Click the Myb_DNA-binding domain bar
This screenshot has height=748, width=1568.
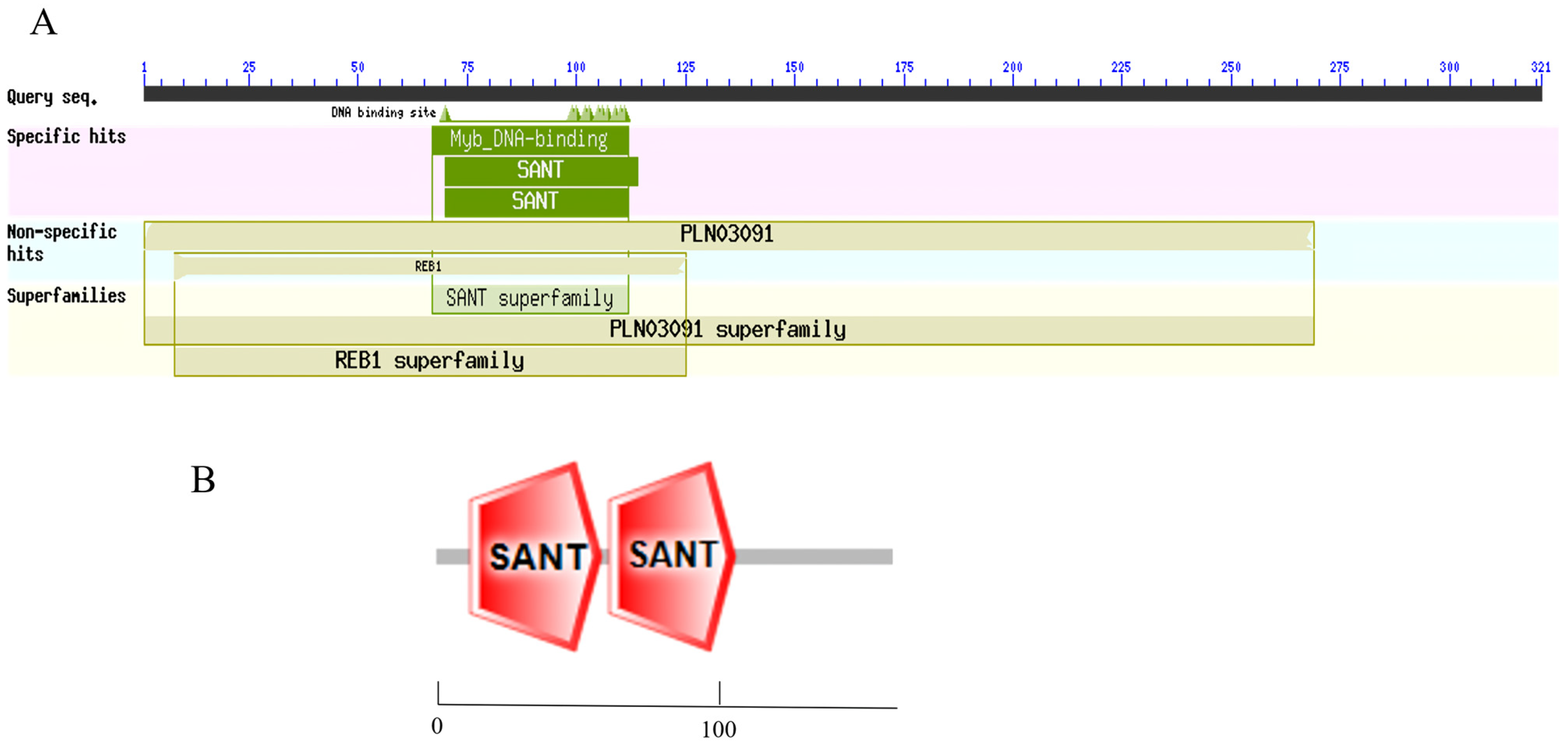pos(530,140)
